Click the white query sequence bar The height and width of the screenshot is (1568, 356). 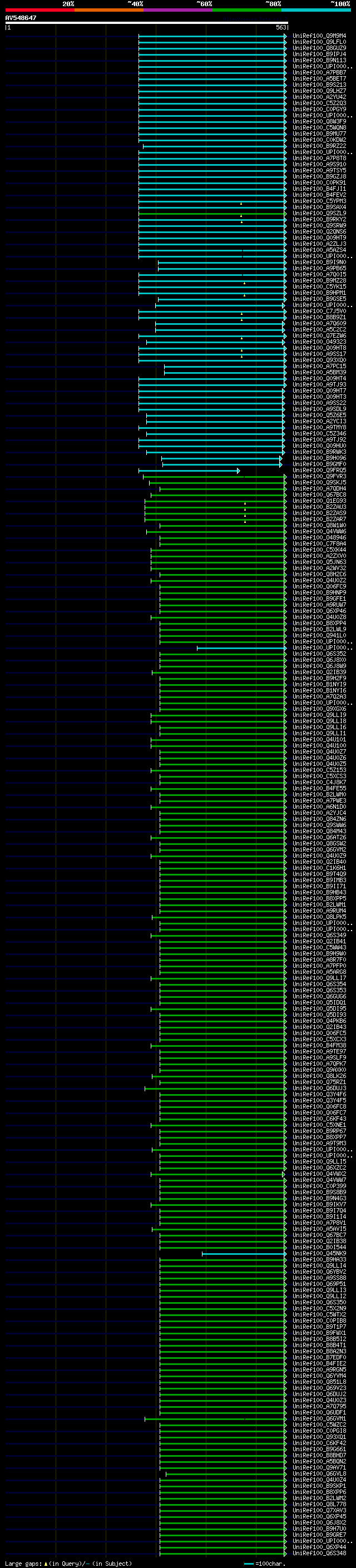pos(147,22)
